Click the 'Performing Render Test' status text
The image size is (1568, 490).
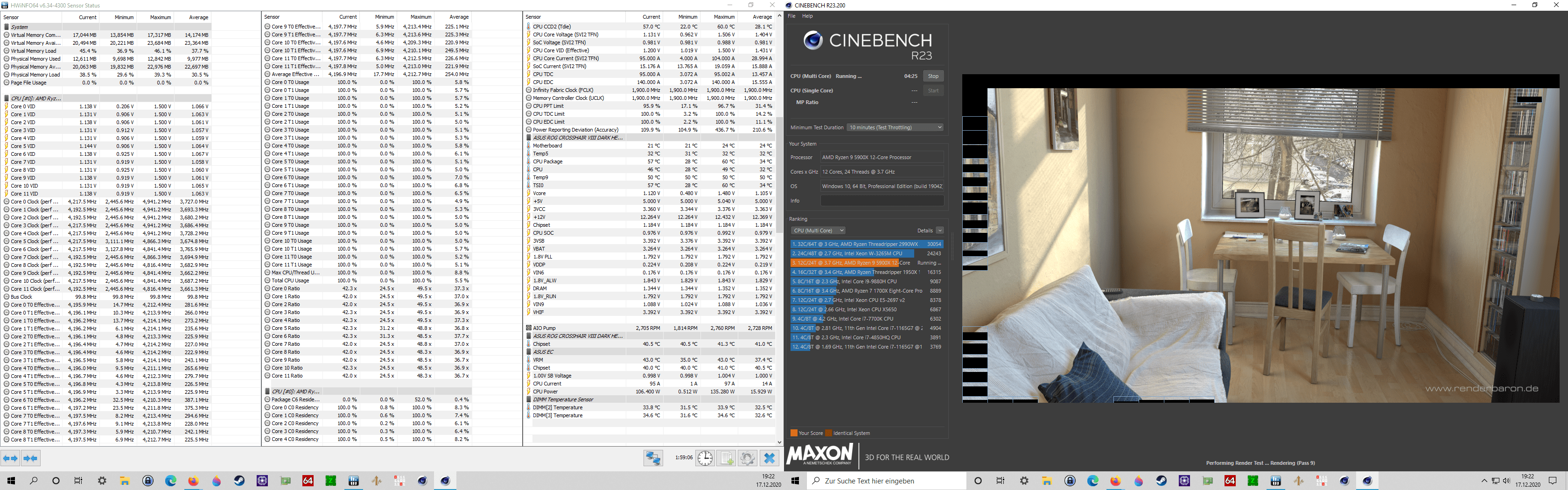tap(1260, 463)
